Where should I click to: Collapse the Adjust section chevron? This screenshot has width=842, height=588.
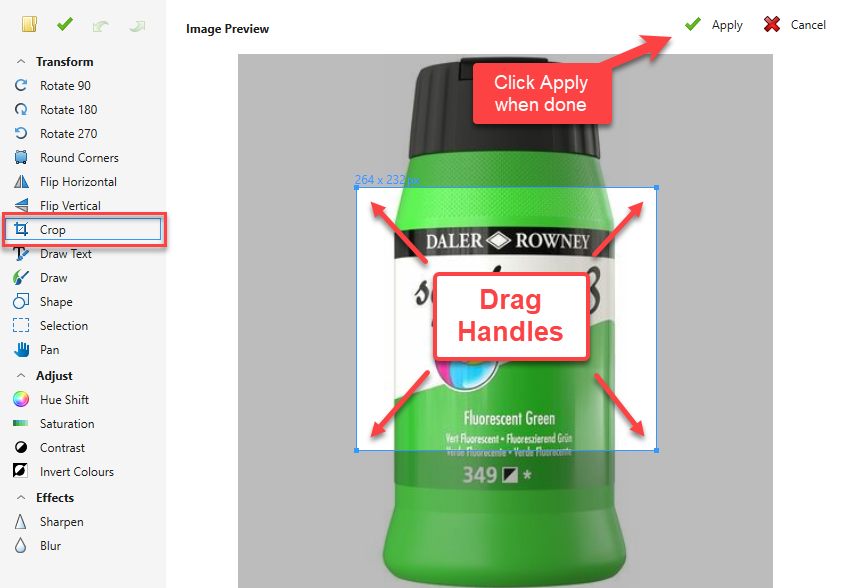click(x=20, y=375)
